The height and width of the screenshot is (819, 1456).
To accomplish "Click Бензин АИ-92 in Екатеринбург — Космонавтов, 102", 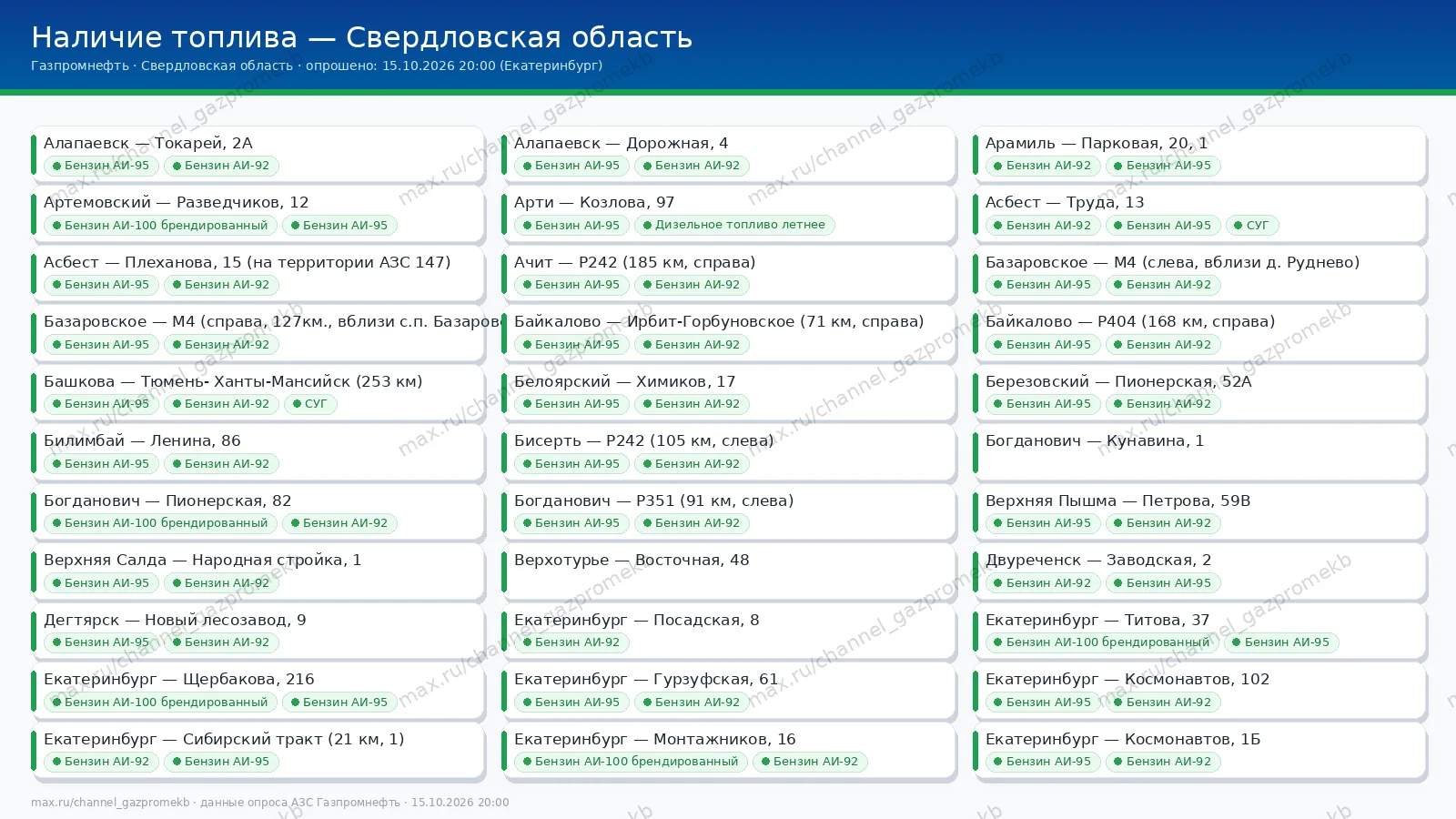I will 1163,703.
